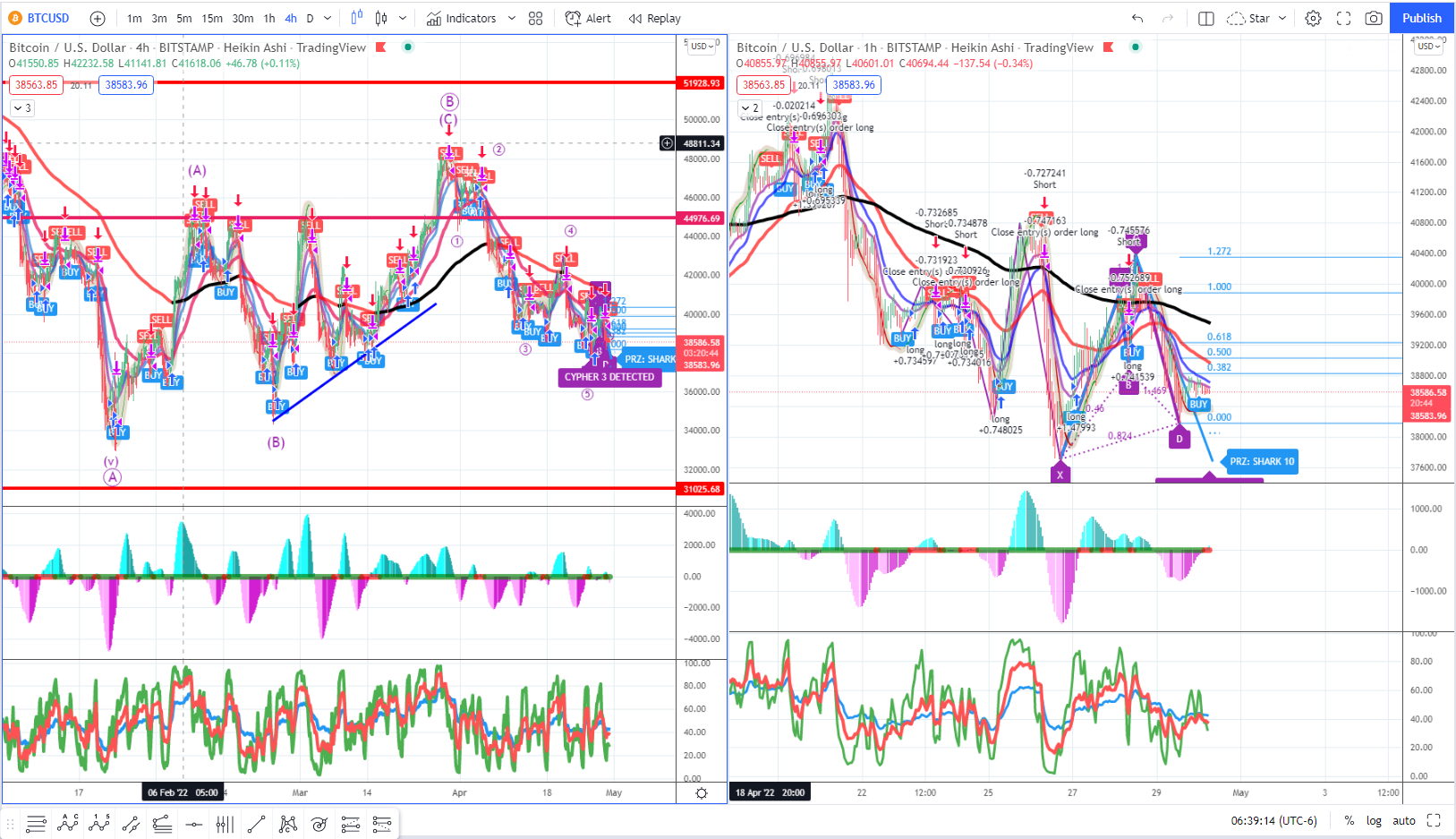Image resolution: width=1456 pixels, height=839 pixels.
Task: Select the 4h timeframe
Action: [291, 18]
